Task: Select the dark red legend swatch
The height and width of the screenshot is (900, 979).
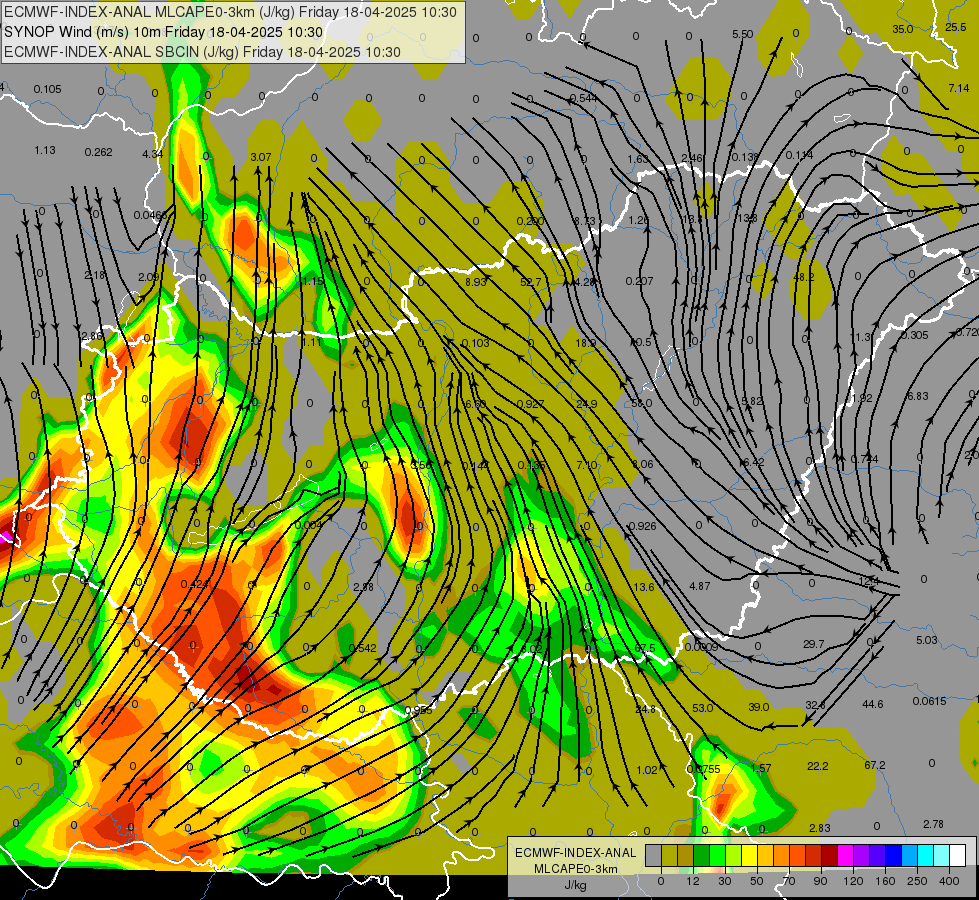Action: point(830,855)
